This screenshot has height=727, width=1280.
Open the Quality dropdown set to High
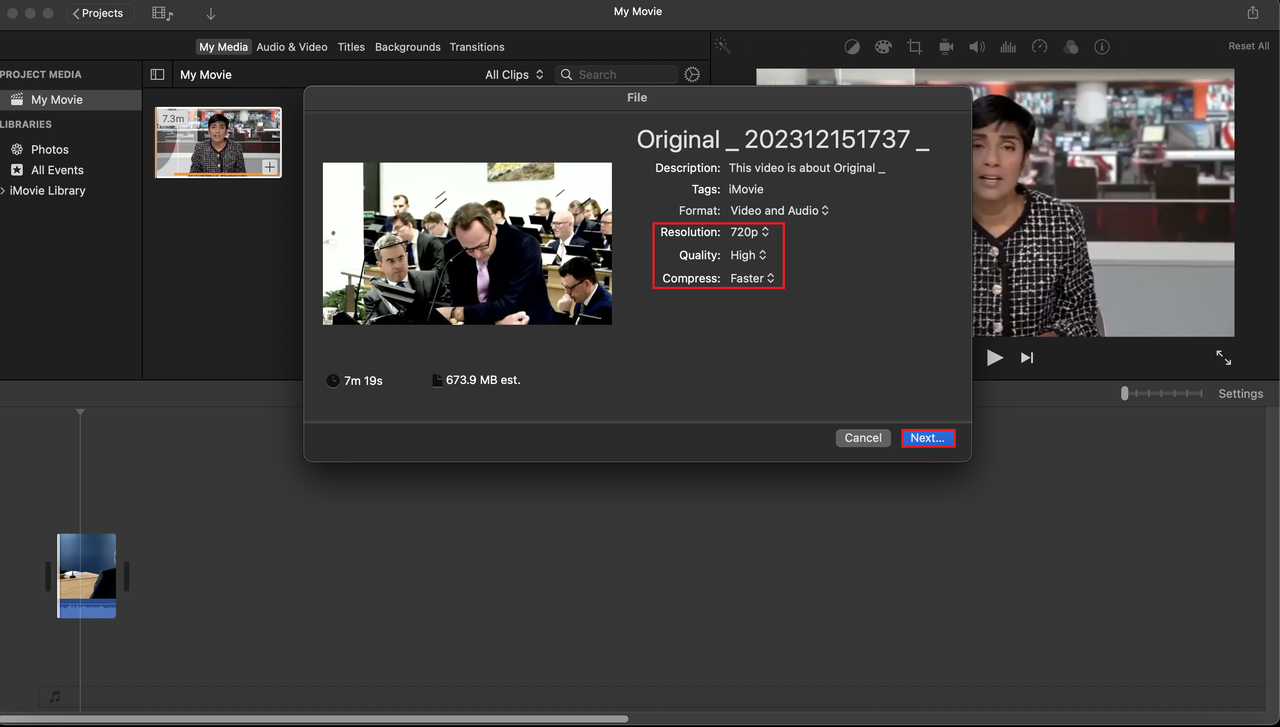click(x=749, y=255)
